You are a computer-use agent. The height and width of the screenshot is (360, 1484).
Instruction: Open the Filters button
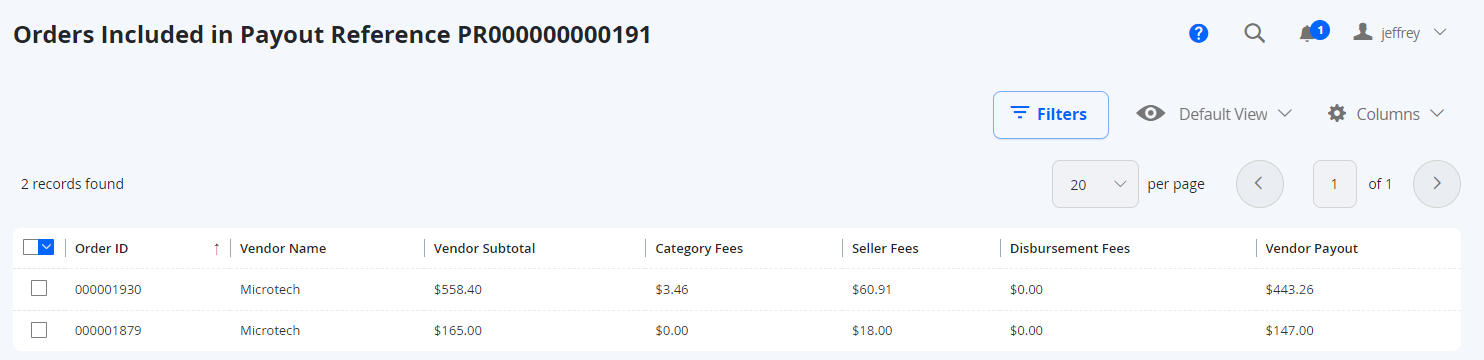point(1050,114)
